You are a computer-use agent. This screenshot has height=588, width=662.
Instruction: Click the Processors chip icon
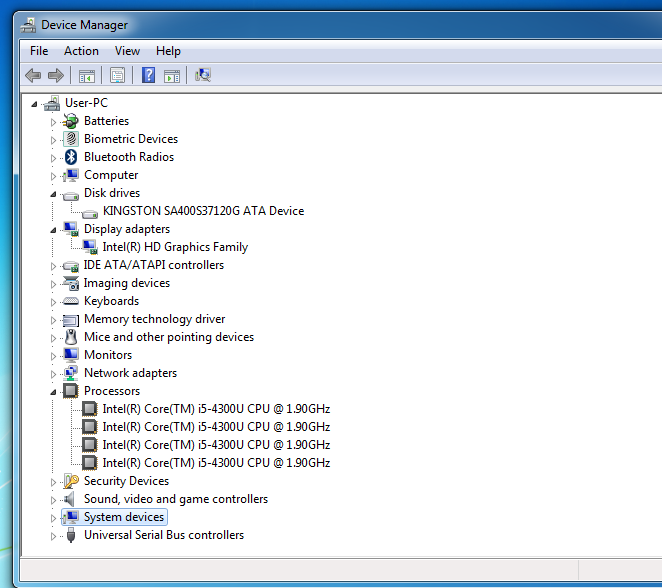[71, 391]
